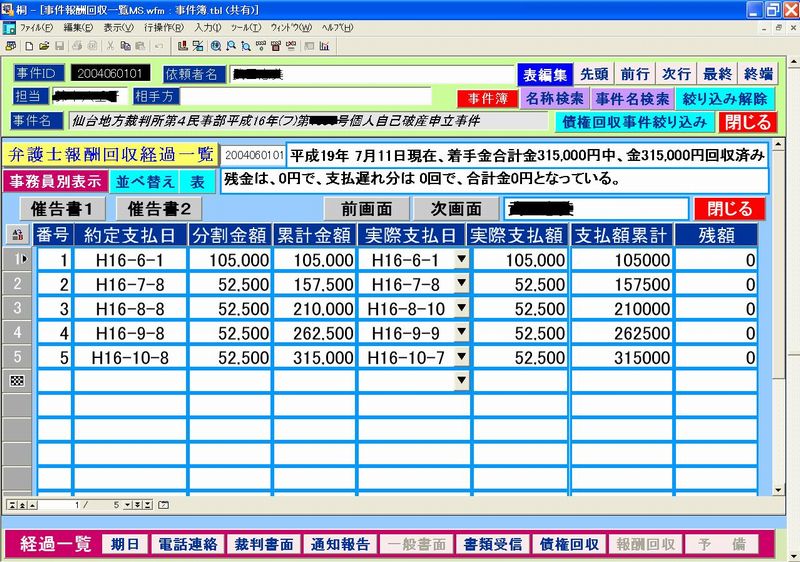Click the Copy icon in the toolbar

[123, 46]
